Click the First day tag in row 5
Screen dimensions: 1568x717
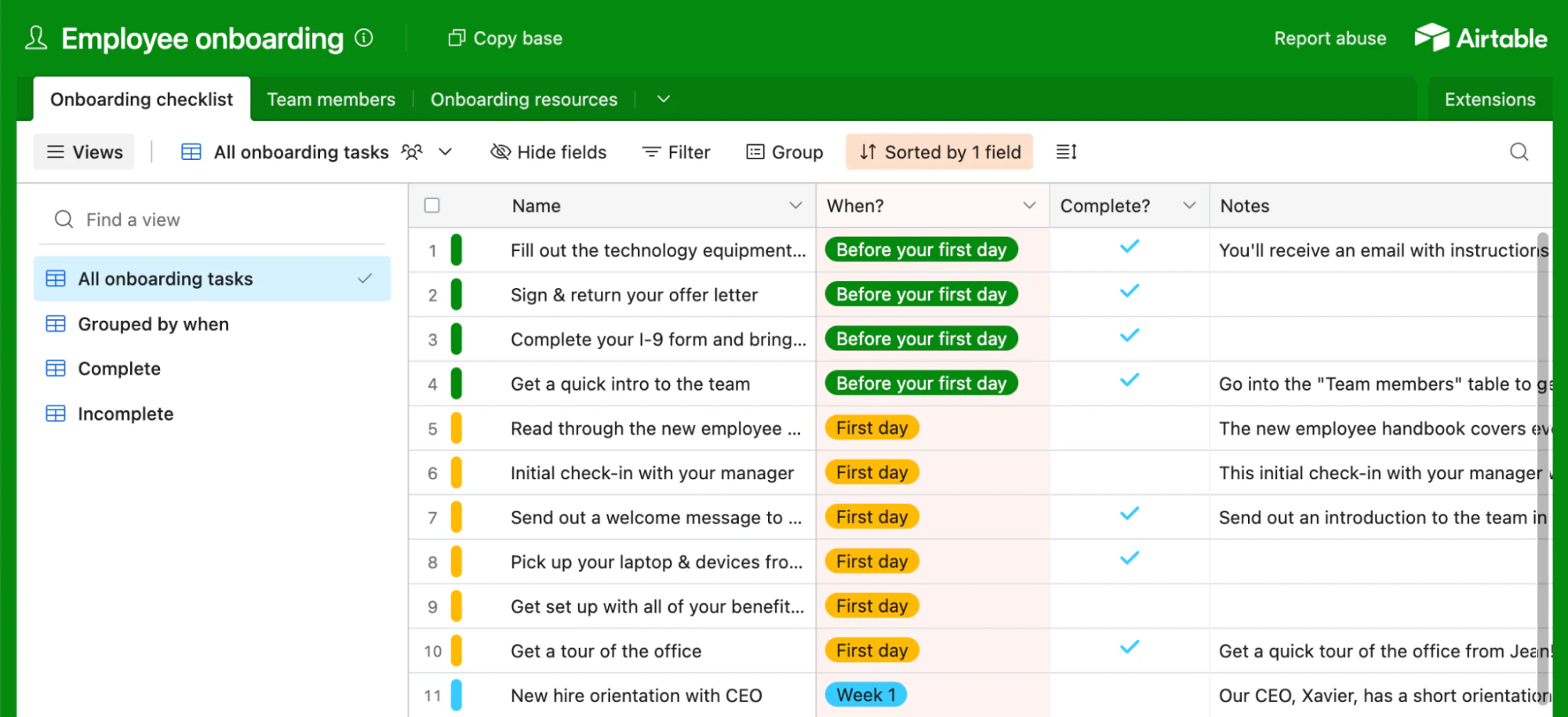coord(871,428)
